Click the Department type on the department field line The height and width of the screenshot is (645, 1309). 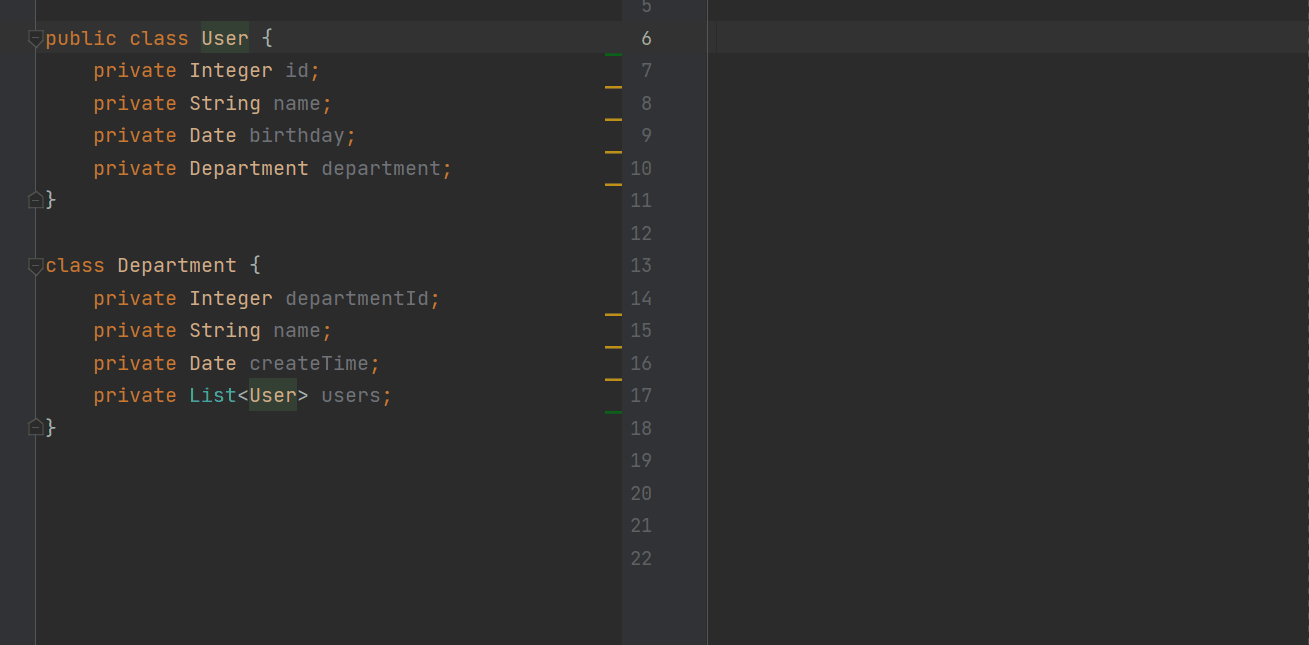click(x=248, y=168)
